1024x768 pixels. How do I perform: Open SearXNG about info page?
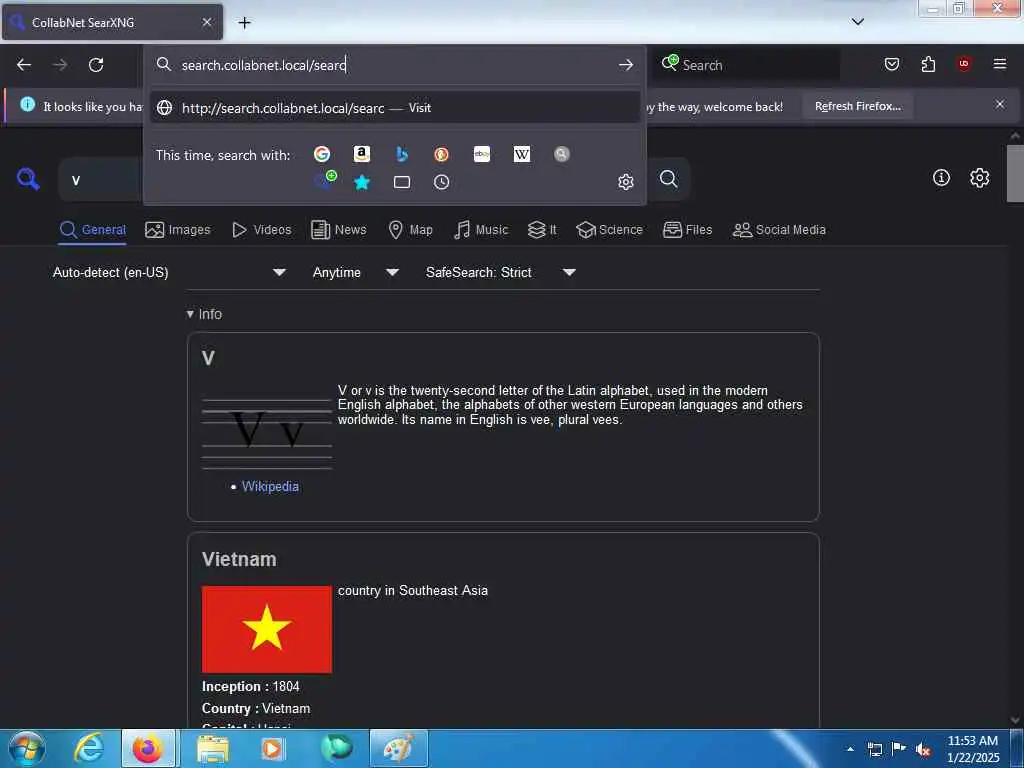pyautogui.click(x=941, y=178)
